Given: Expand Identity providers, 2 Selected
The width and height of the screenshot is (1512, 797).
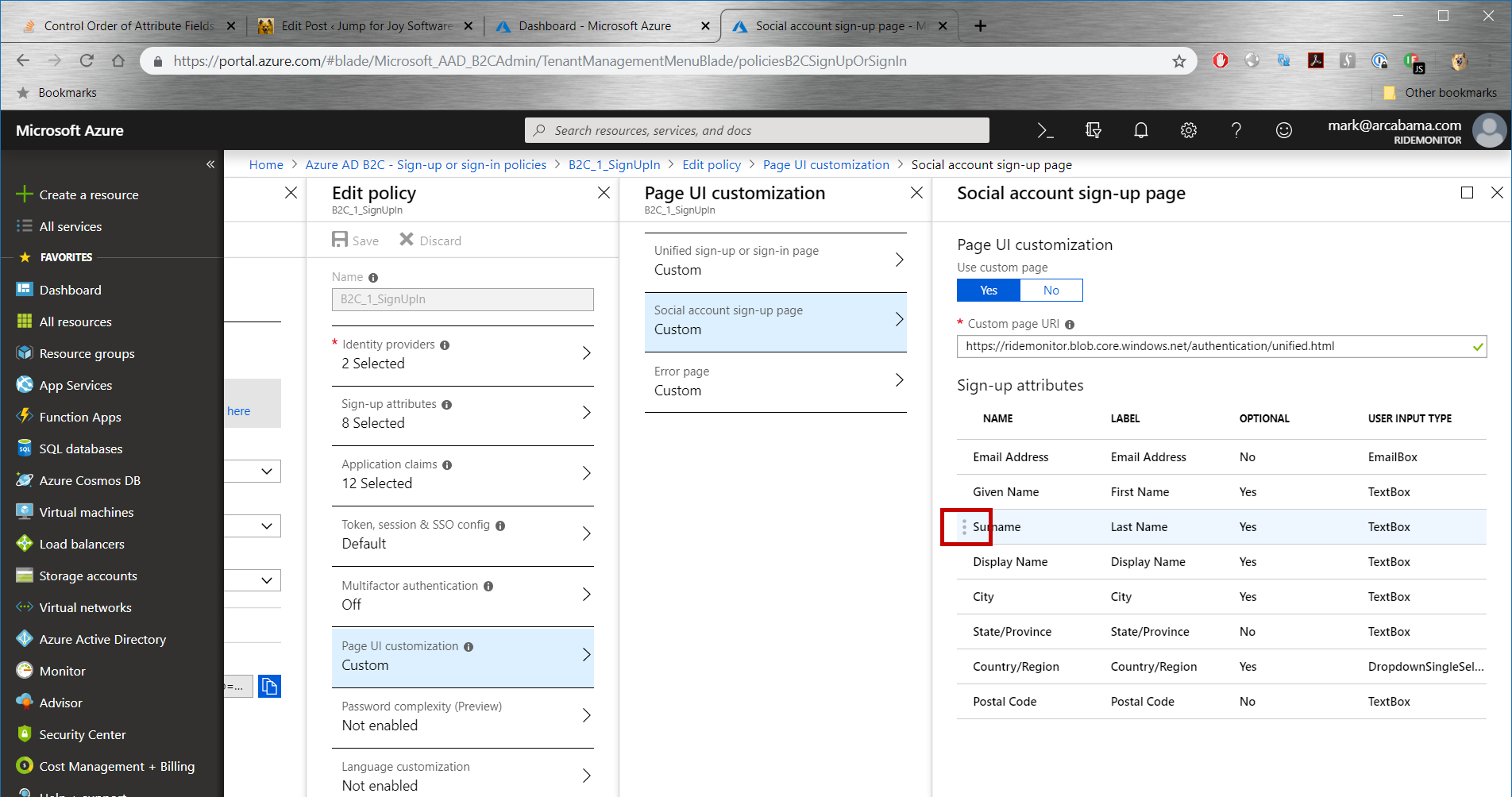Looking at the screenshot, I should pos(463,354).
